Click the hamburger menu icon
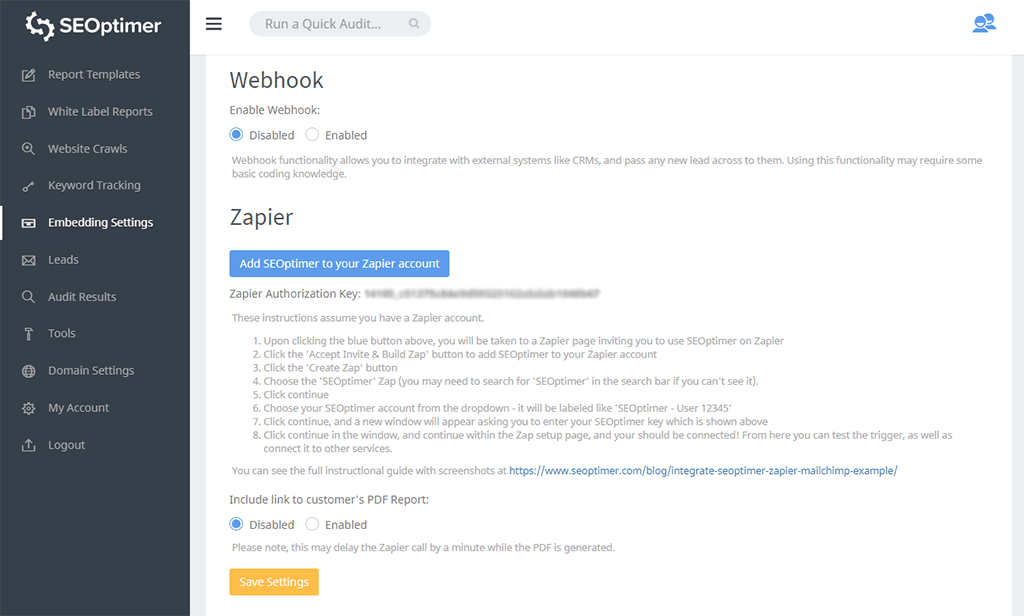Image resolution: width=1024 pixels, height=616 pixels. coord(213,24)
